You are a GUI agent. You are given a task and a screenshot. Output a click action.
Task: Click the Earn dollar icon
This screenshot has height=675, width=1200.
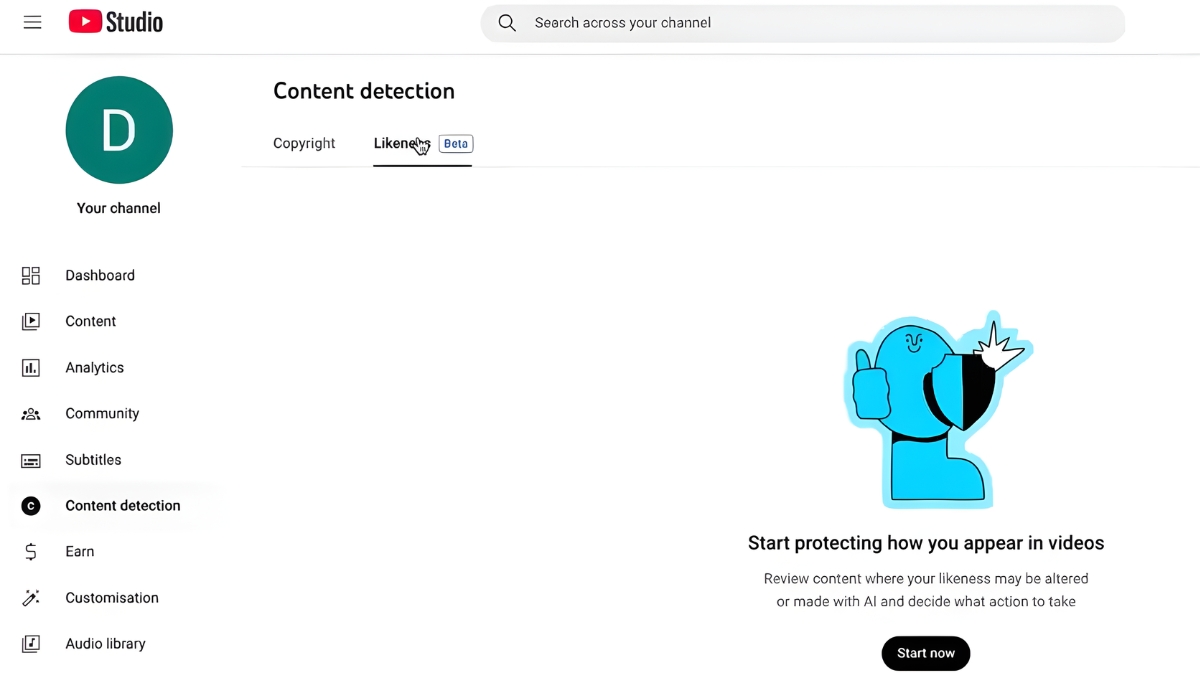tap(30, 551)
